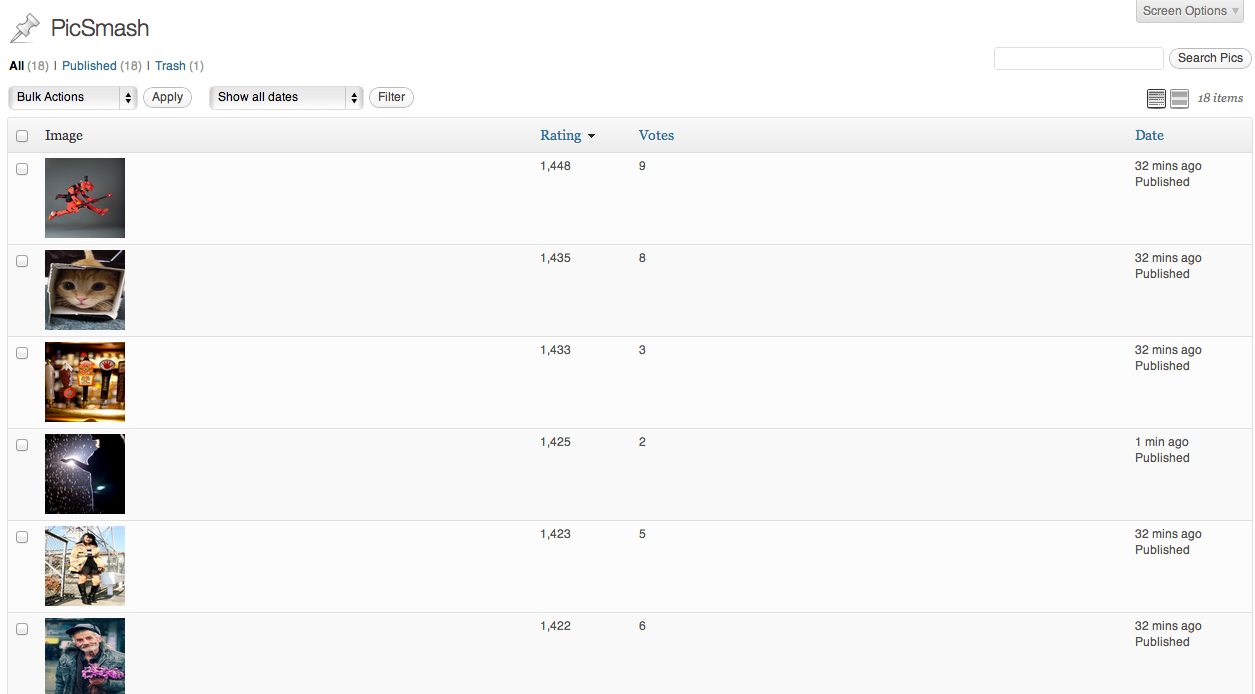Sort by the Votes column header
Screen dimensions: 1255x694
click(656, 135)
